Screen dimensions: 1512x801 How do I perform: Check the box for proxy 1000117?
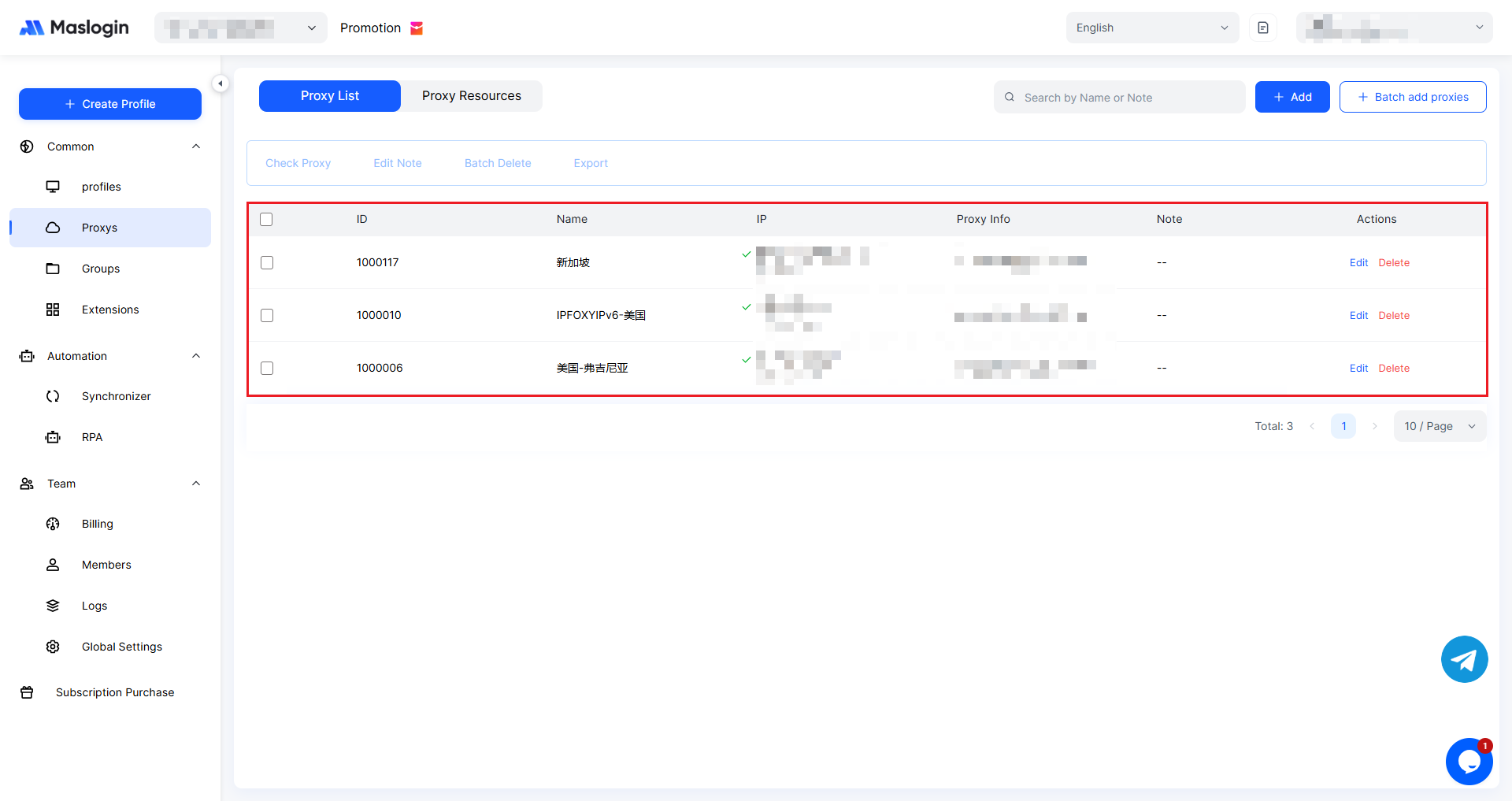click(267, 263)
